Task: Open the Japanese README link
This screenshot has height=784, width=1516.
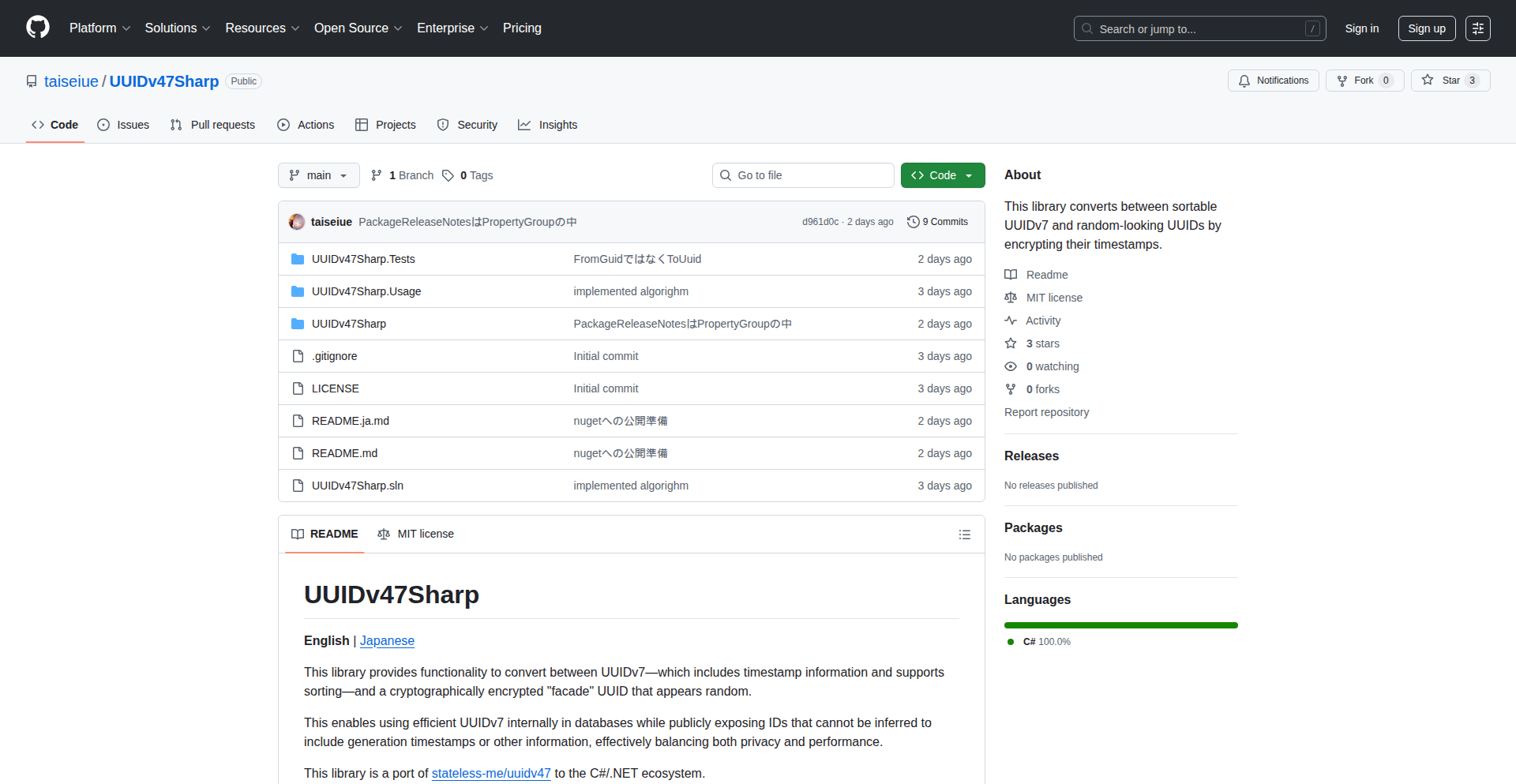Action: click(x=387, y=641)
